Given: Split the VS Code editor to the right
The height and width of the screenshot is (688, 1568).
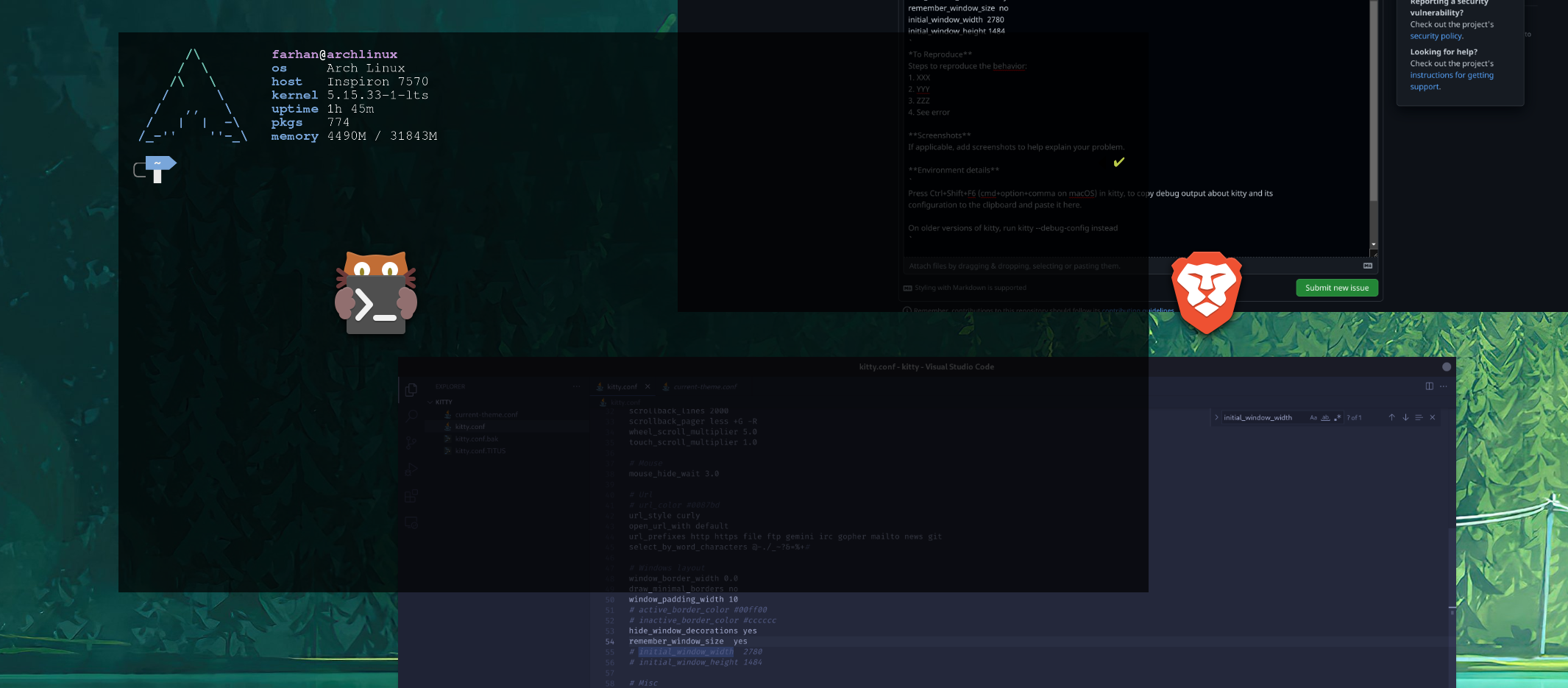Looking at the screenshot, I should tap(1429, 386).
